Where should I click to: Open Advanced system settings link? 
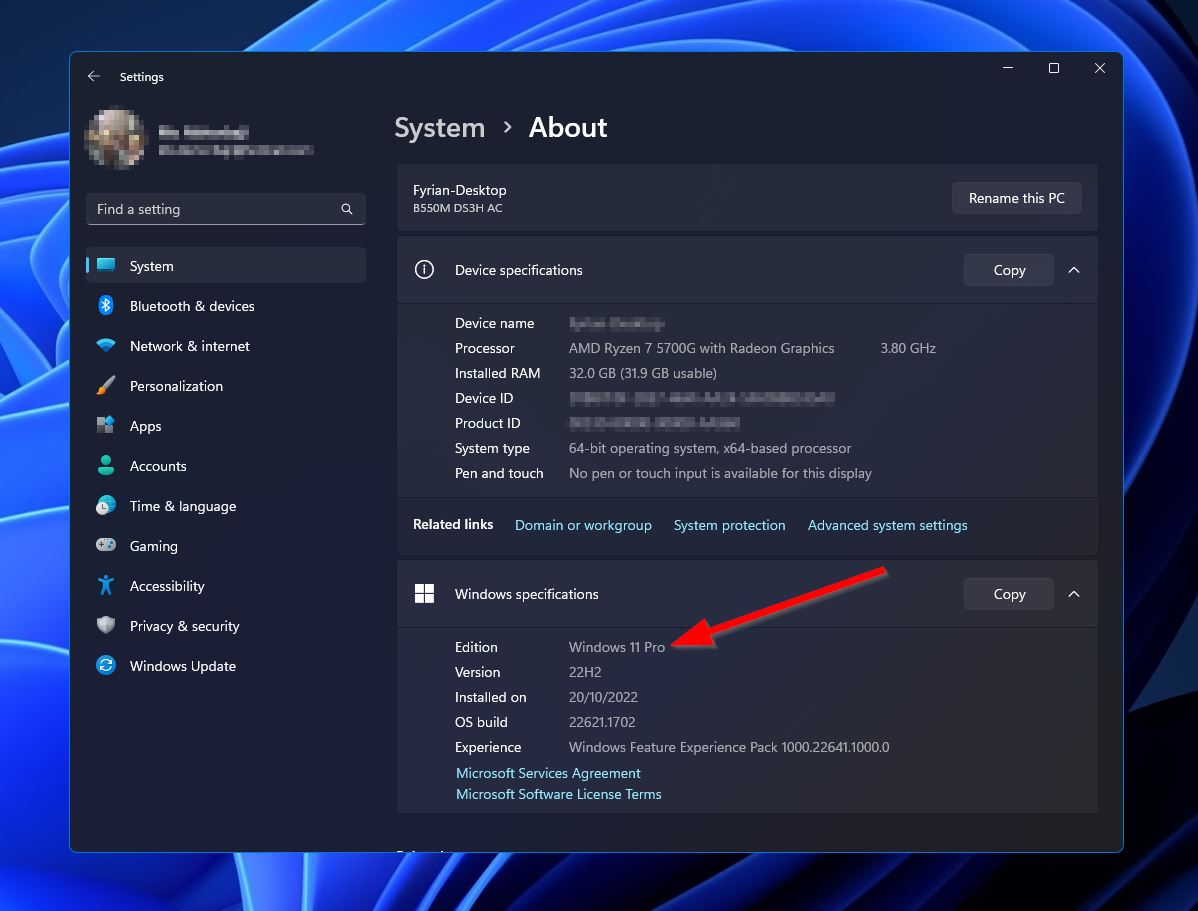pos(887,525)
